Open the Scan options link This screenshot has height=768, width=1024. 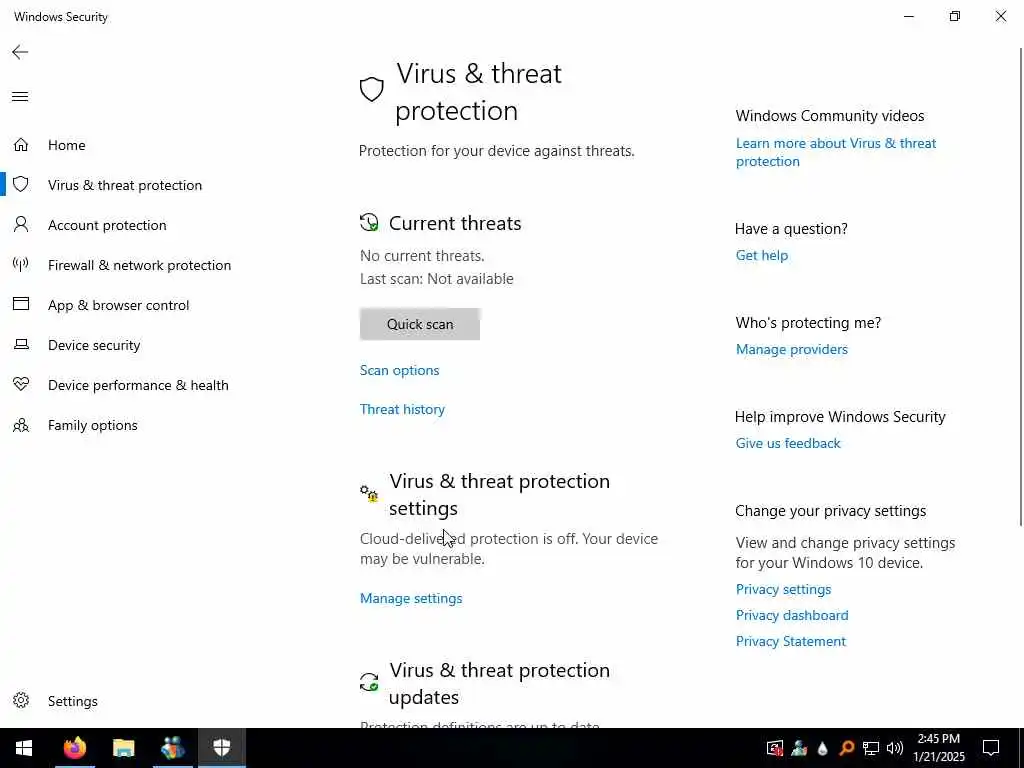[x=399, y=370]
